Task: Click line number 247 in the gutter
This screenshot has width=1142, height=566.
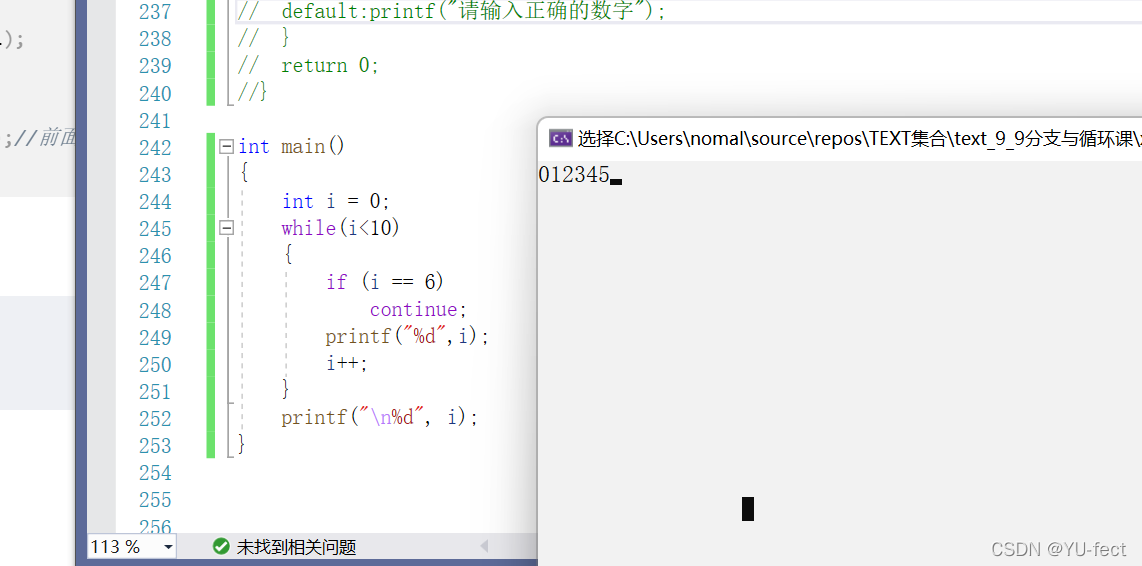Action: [155, 283]
